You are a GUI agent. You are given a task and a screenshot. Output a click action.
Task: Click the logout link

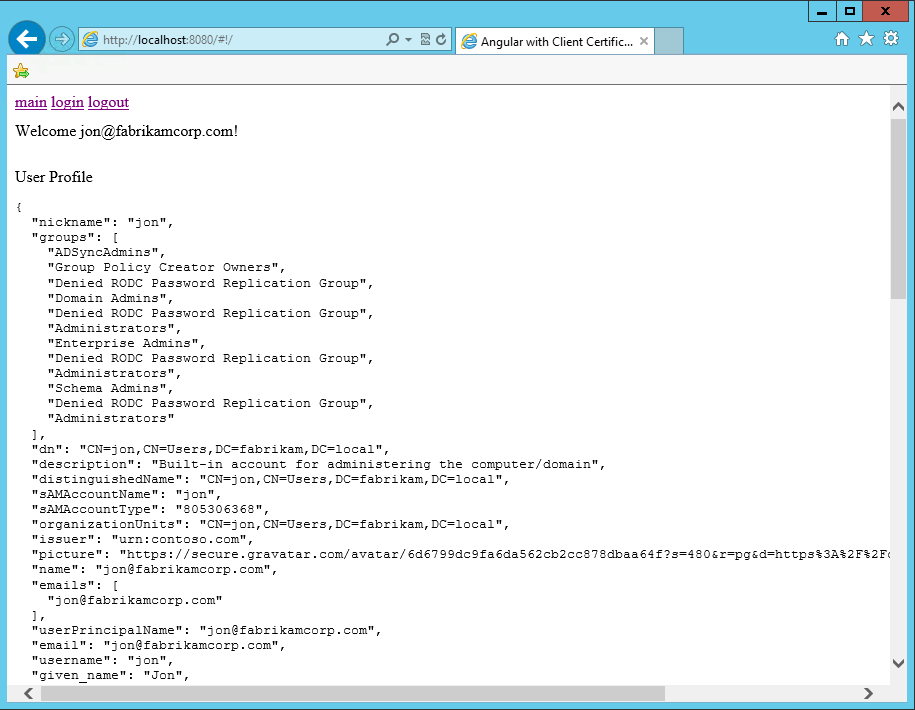click(x=108, y=102)
